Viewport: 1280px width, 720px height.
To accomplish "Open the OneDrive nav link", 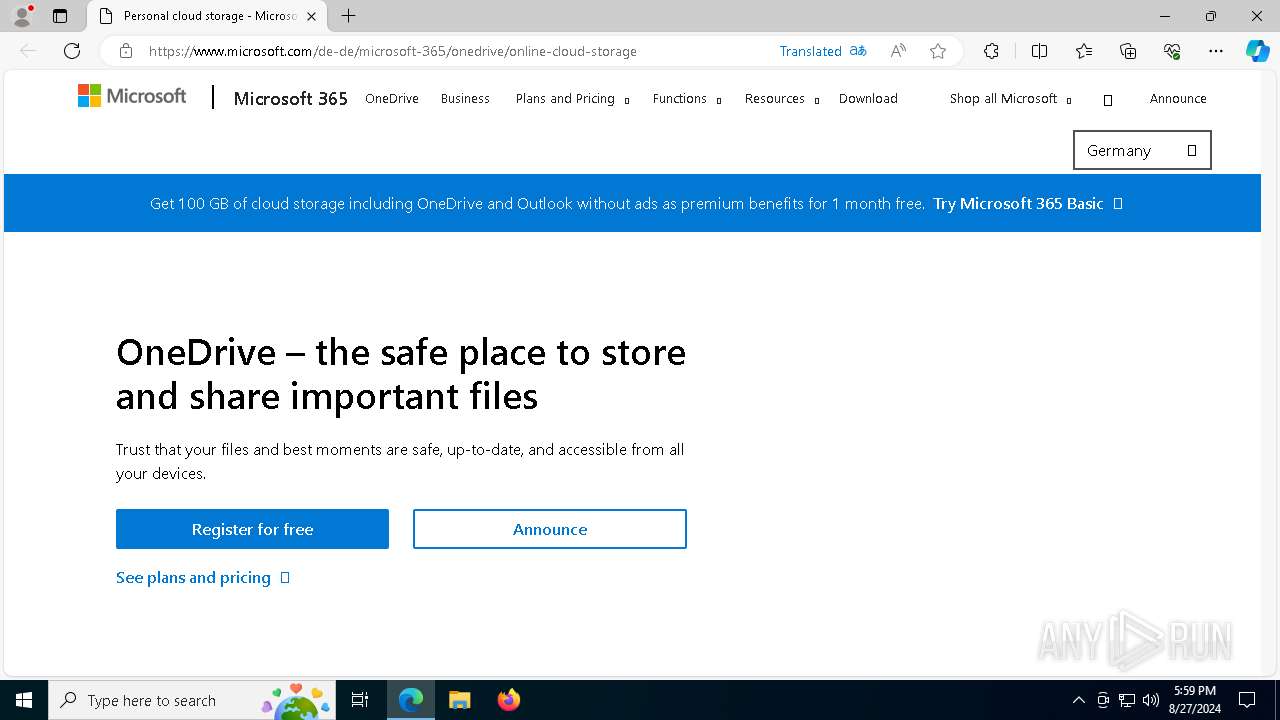I will point(392,98).
